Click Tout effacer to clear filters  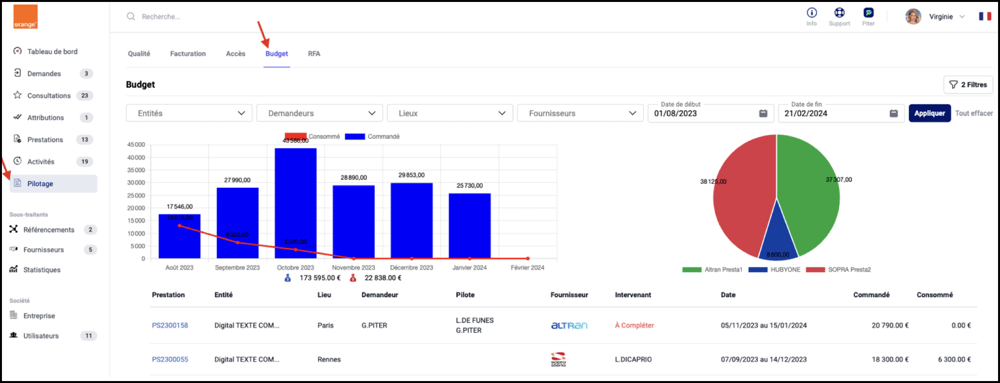click(x=974, y=113)
